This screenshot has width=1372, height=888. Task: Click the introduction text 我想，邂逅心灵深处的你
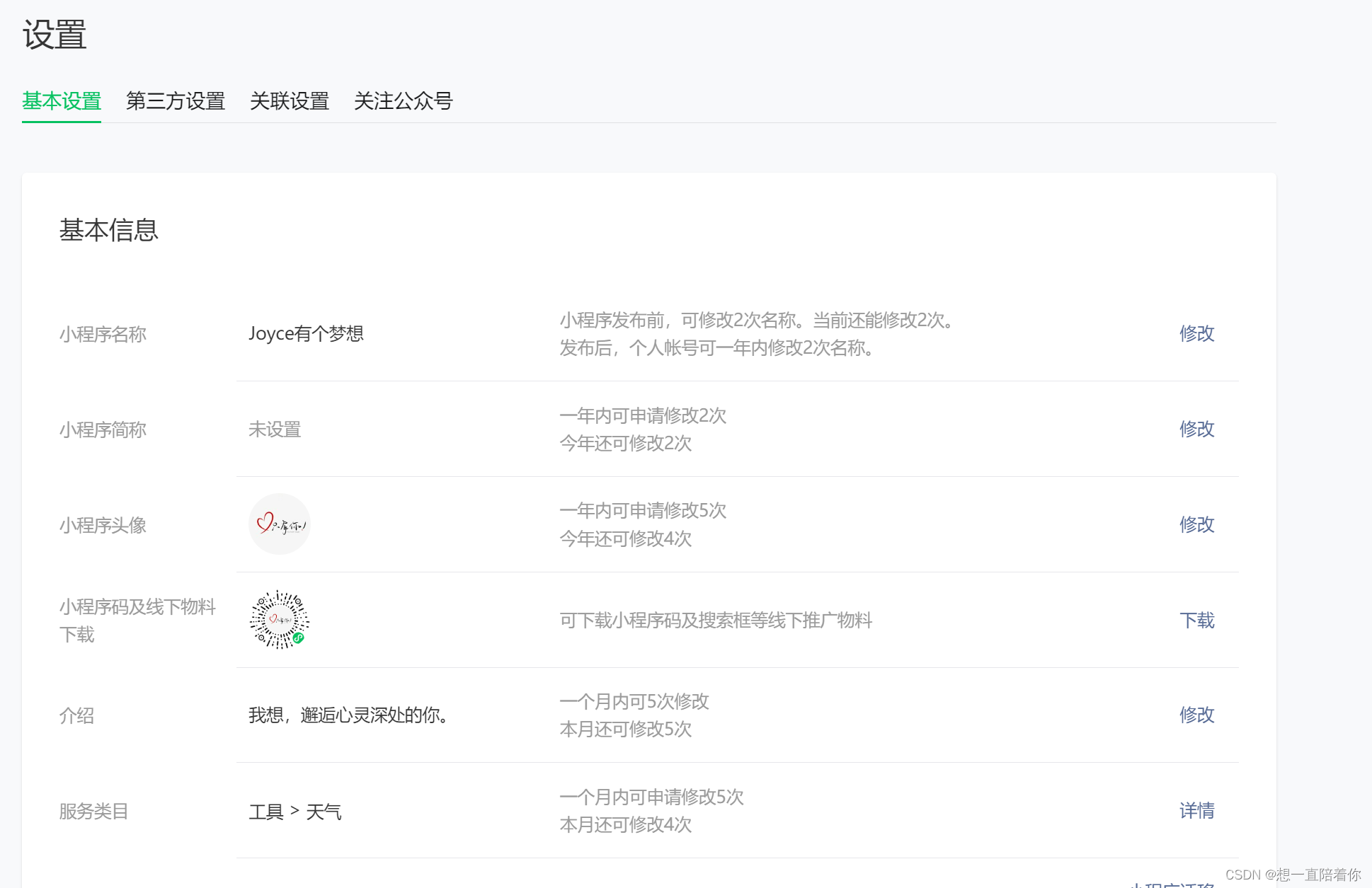[350, 715]
